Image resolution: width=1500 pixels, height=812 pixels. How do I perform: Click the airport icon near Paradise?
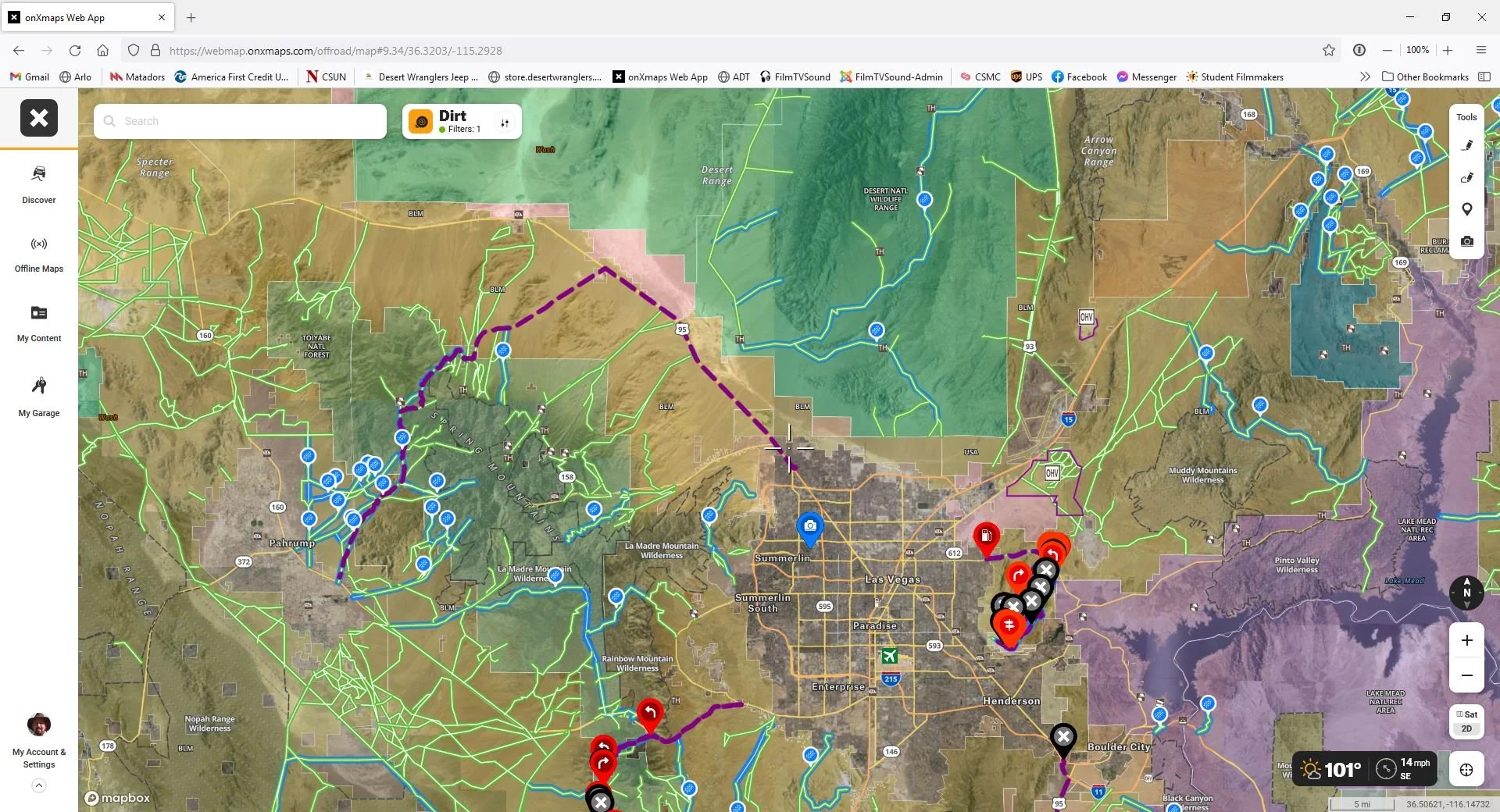tap(889, 656)
